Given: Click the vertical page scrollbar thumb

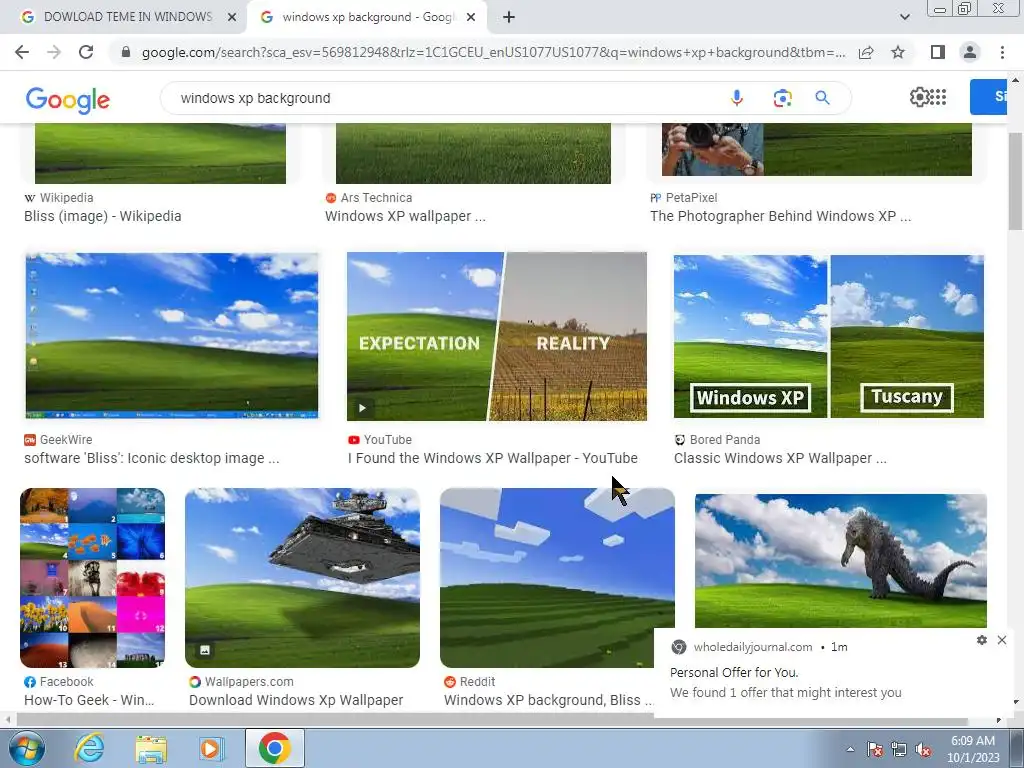Looking at the screenshot, I should click(x=1015, y=181).
